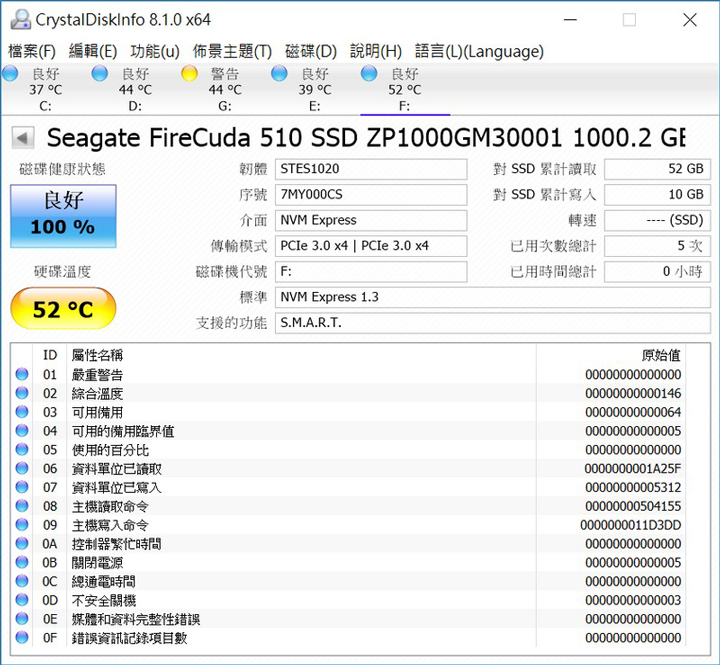Select attribute row 0E 媒體和資料完整性錯誤
720x665 pixels.
pyautogui.click(x=349, y=620)
